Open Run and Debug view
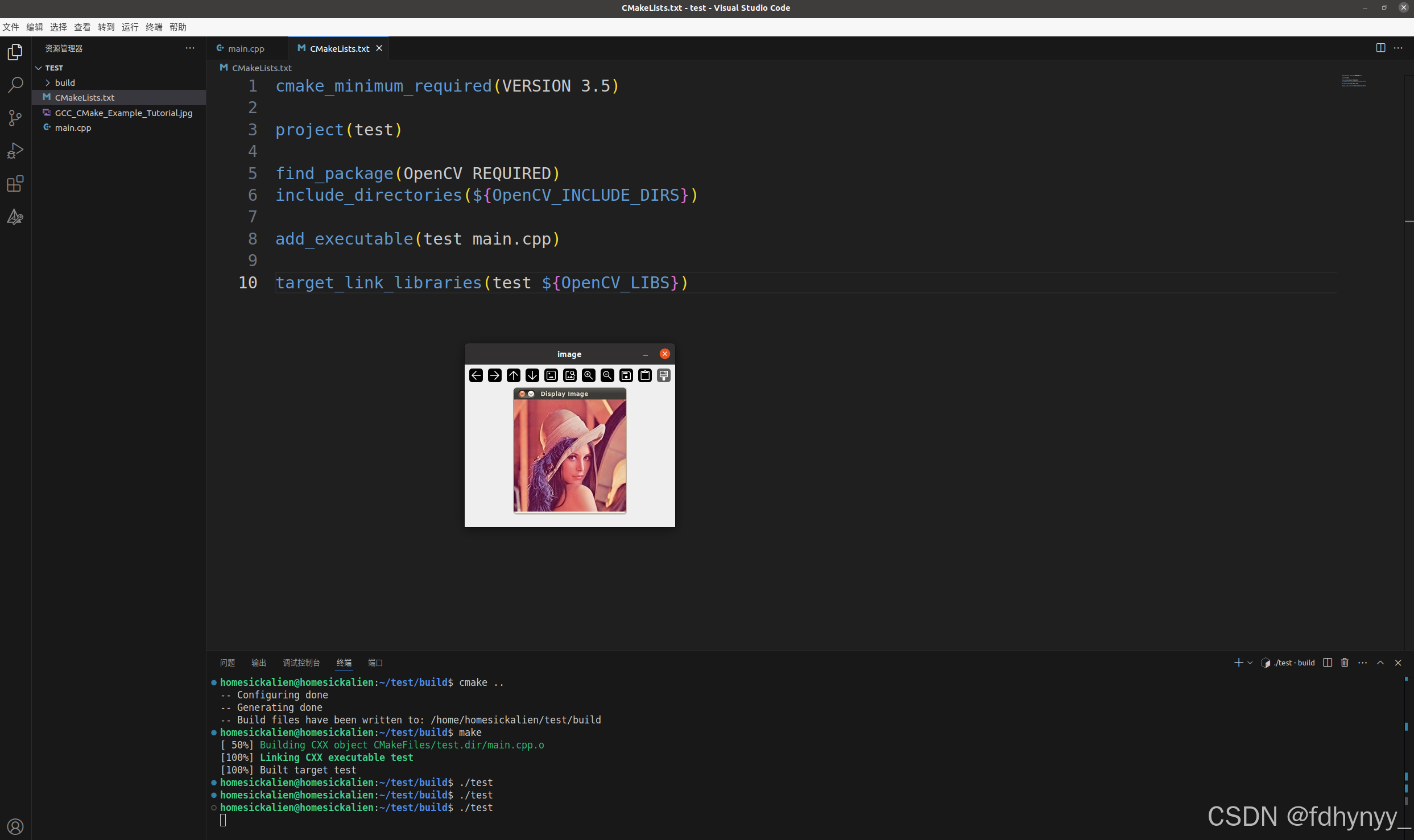 tap(15, 151)
